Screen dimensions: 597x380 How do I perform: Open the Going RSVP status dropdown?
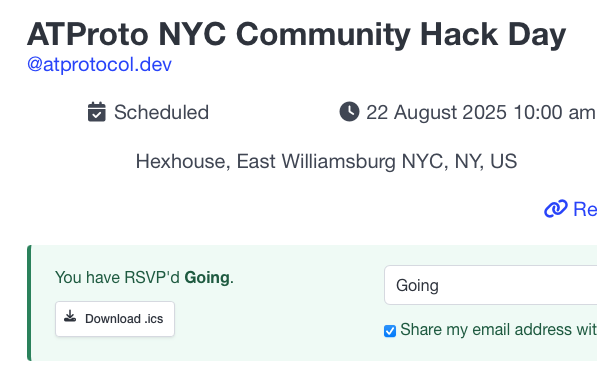pos(490,285)
